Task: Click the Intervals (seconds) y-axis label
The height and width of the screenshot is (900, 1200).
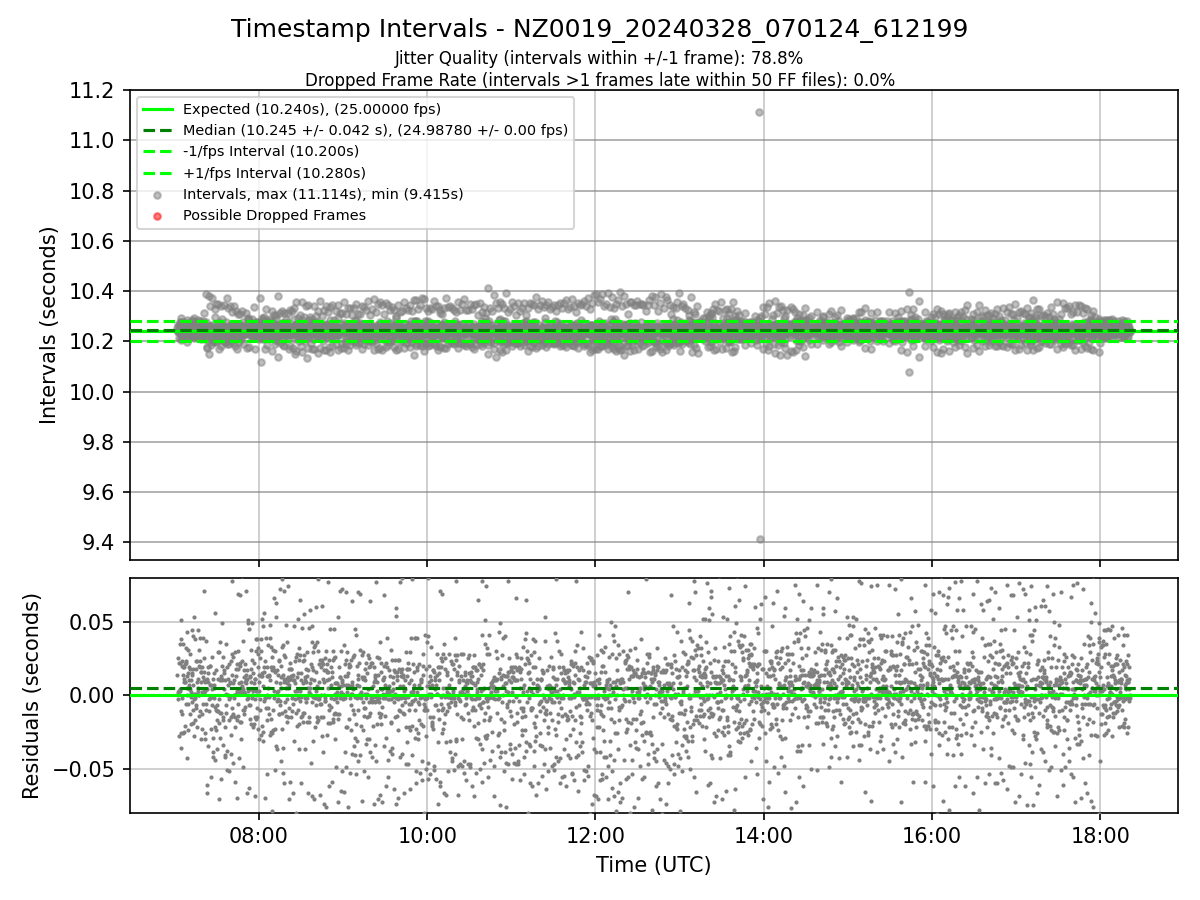Action: [x=49, y=325]
